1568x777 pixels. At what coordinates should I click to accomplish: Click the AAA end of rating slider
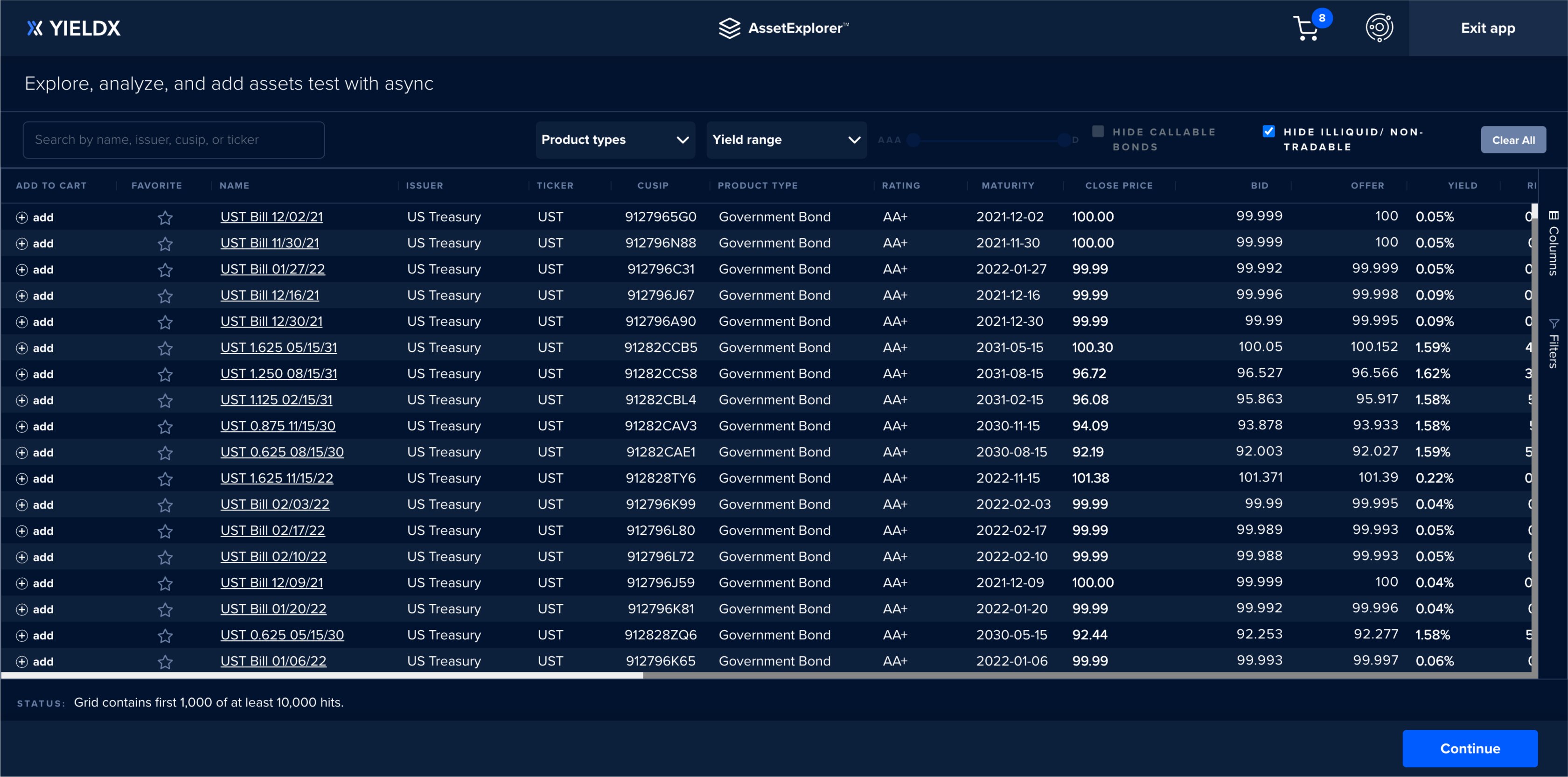point(913,140)
